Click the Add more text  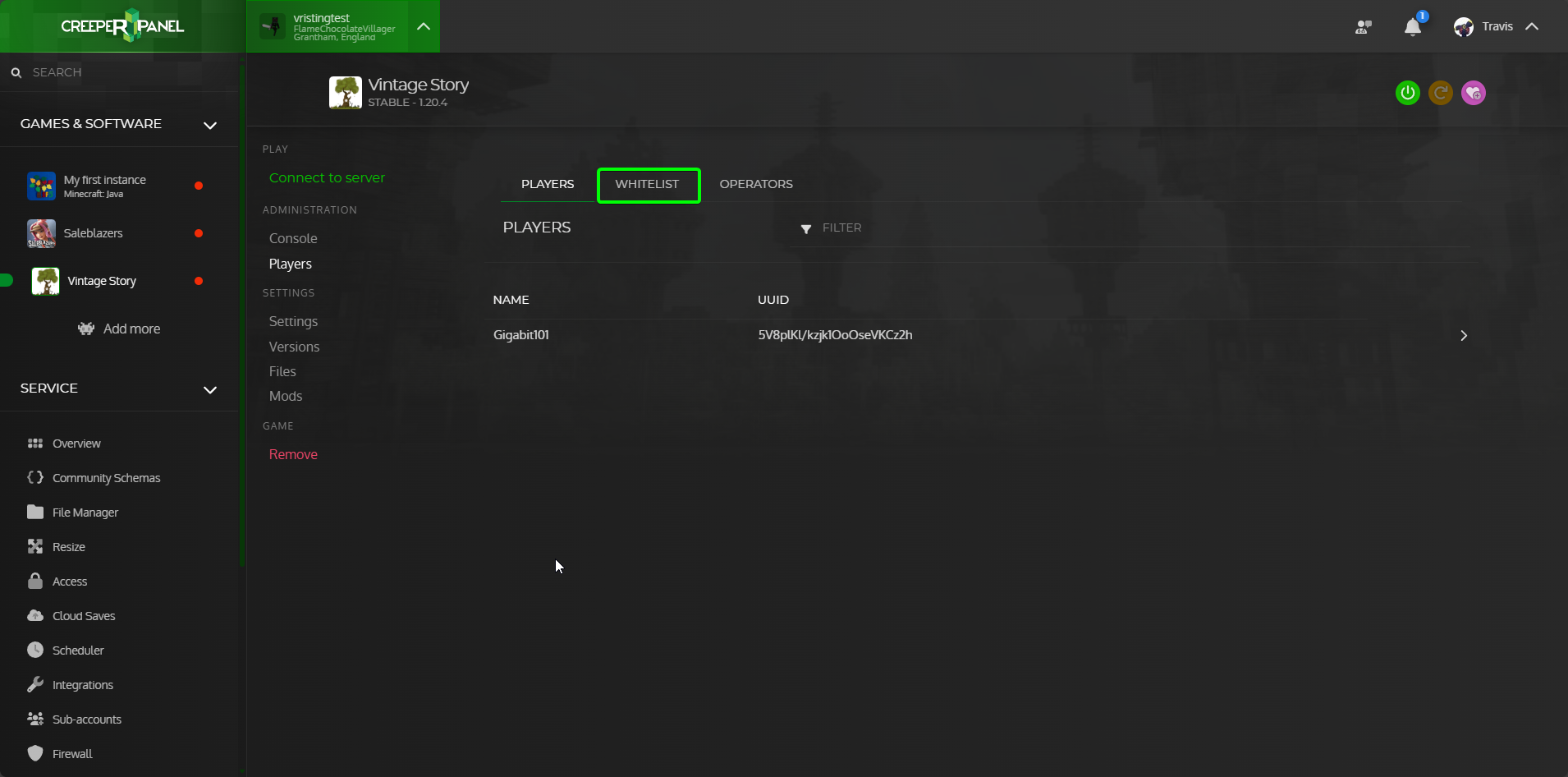coord(131,329)
